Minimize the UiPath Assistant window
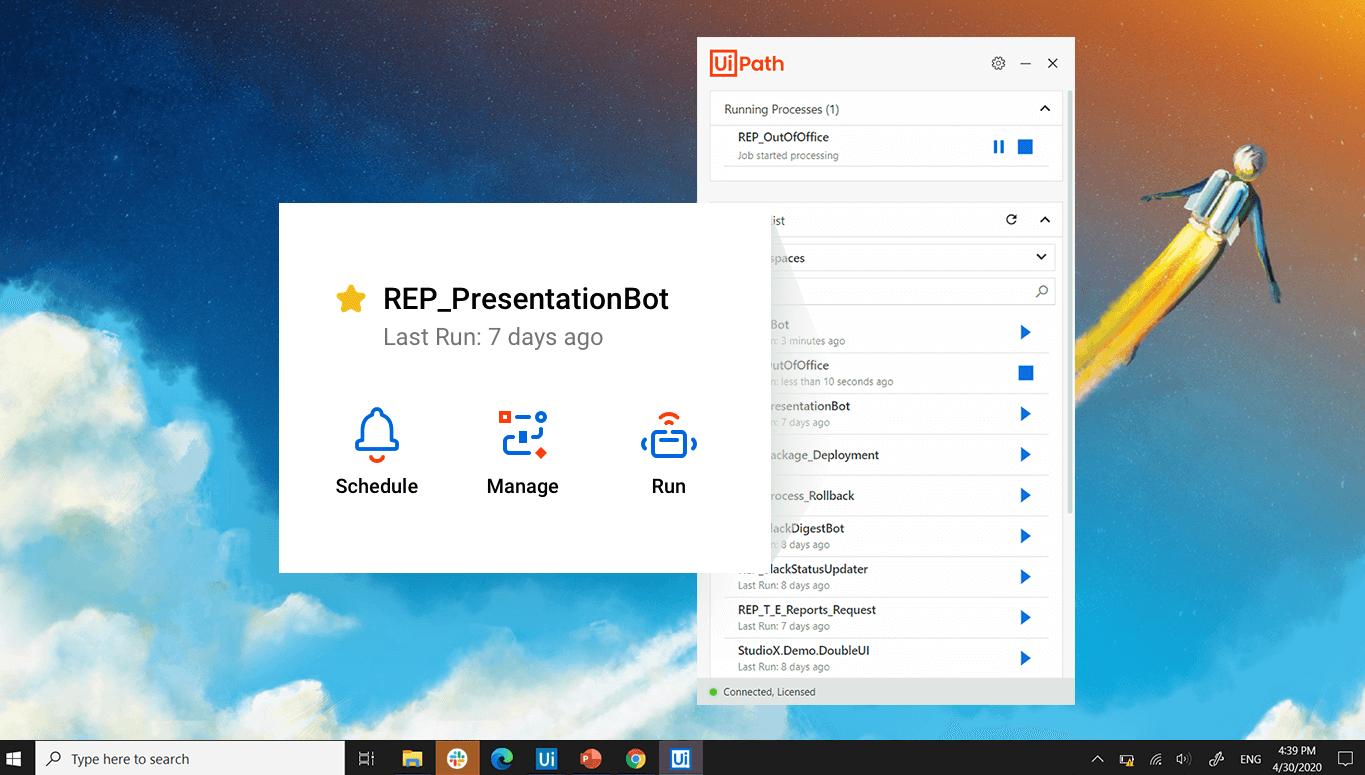The image size is (1365, 775). click(x=1025, y=63)
